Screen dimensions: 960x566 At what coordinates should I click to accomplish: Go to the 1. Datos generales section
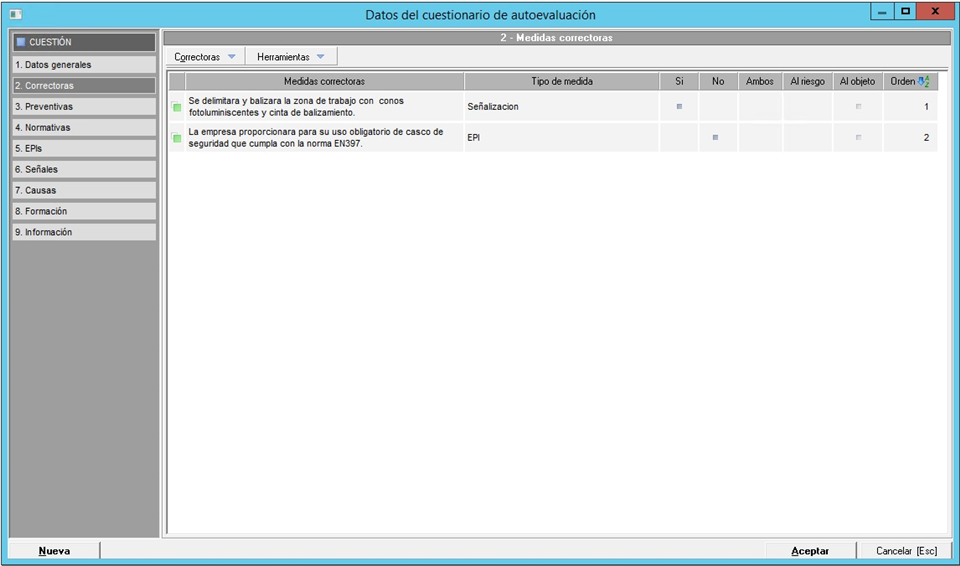[x=84, y=65]
